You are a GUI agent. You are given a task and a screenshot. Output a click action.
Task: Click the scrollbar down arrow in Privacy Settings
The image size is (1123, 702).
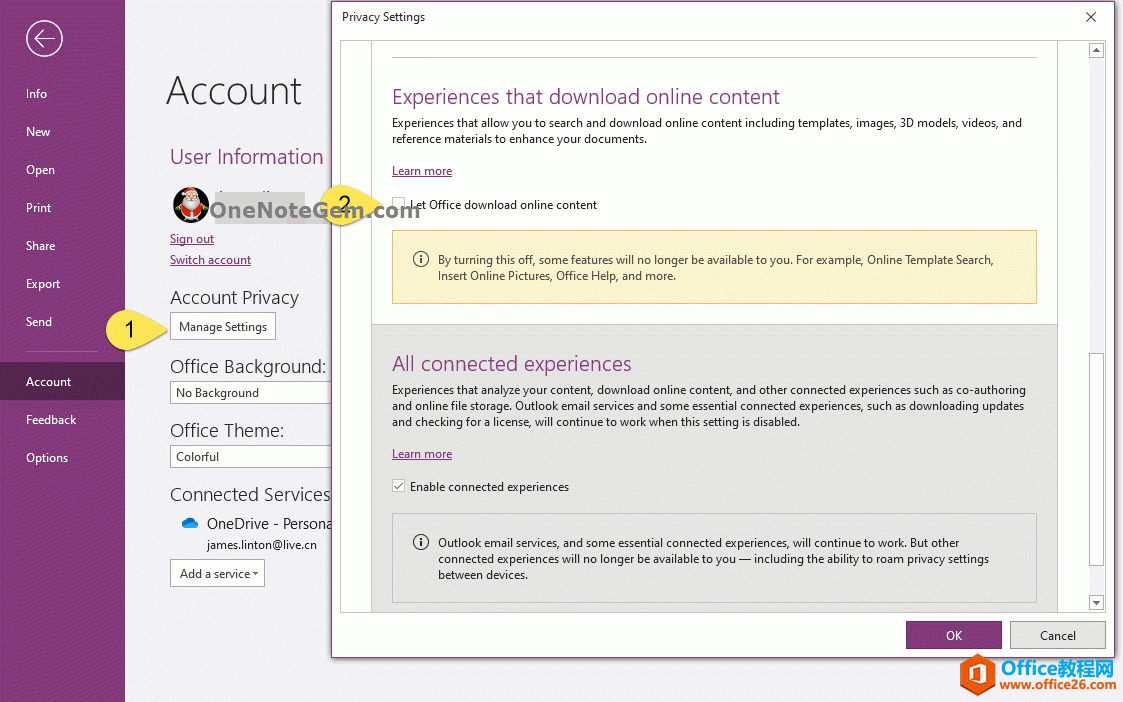(x=1096, y=602)
